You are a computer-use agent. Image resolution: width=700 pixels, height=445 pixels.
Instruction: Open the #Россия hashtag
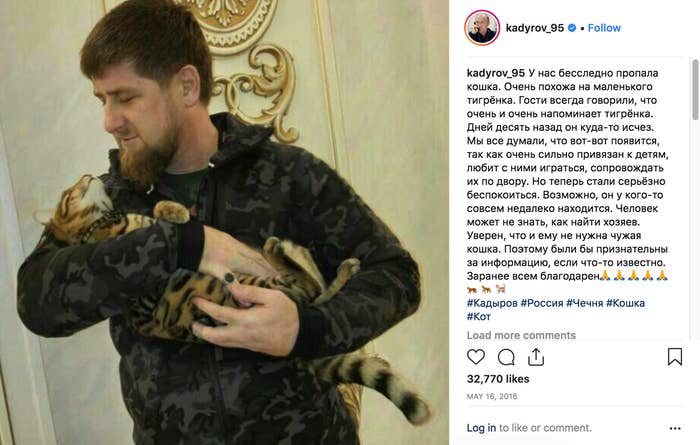pos(542,303)
